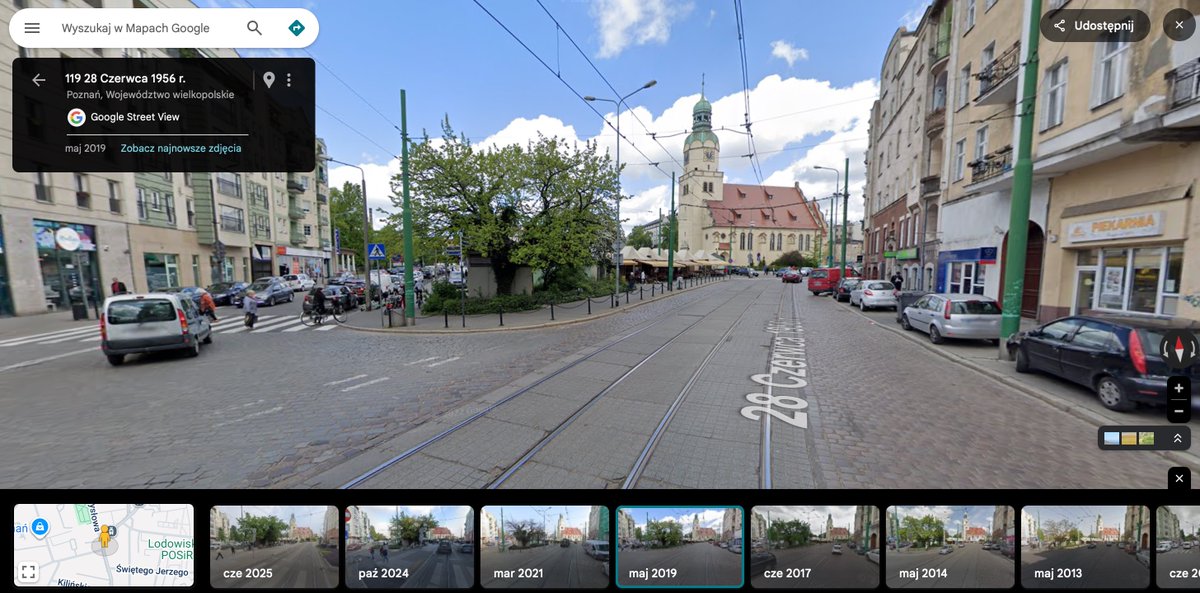Click 'Poznań, Województwo wielkopolskie' text

(x=150, y=95)
